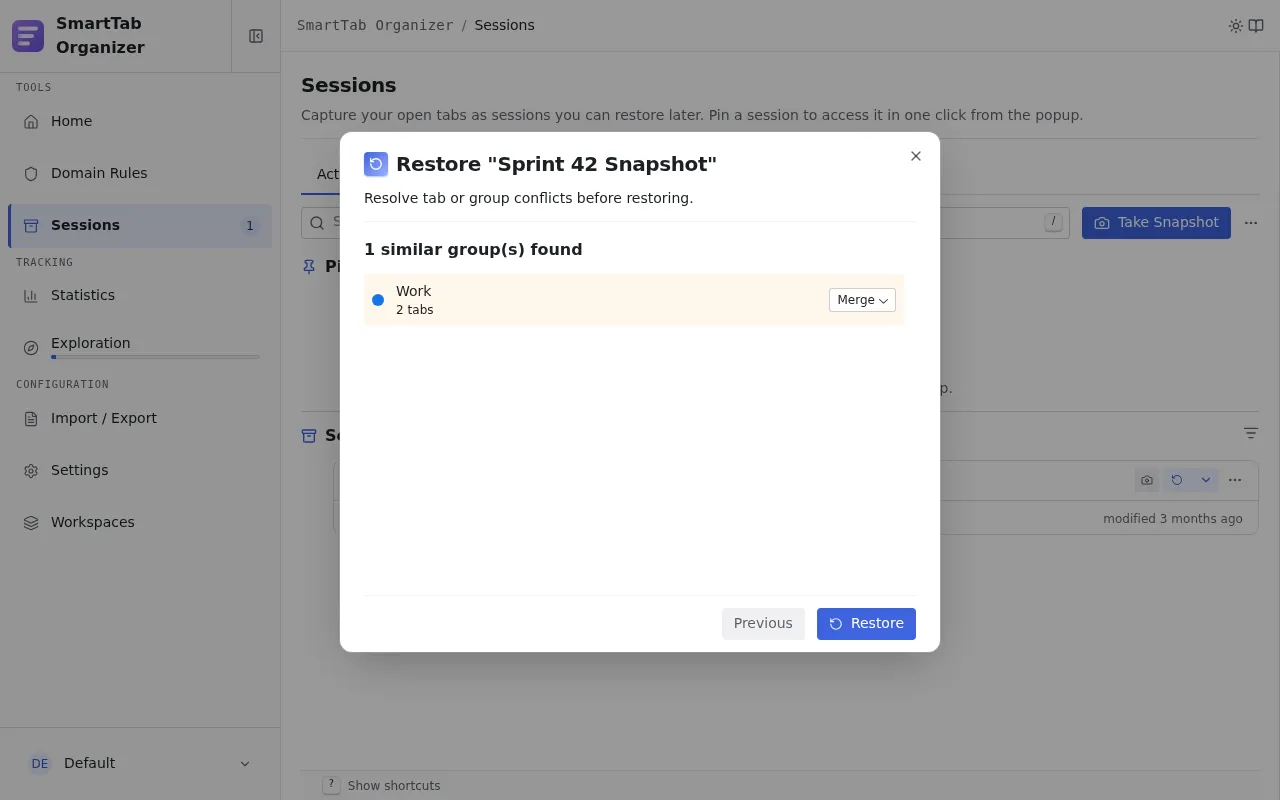Click the sessions filter icon
The height and width of the screenshot is (800, 1280).
click(x=1251, y=433)
